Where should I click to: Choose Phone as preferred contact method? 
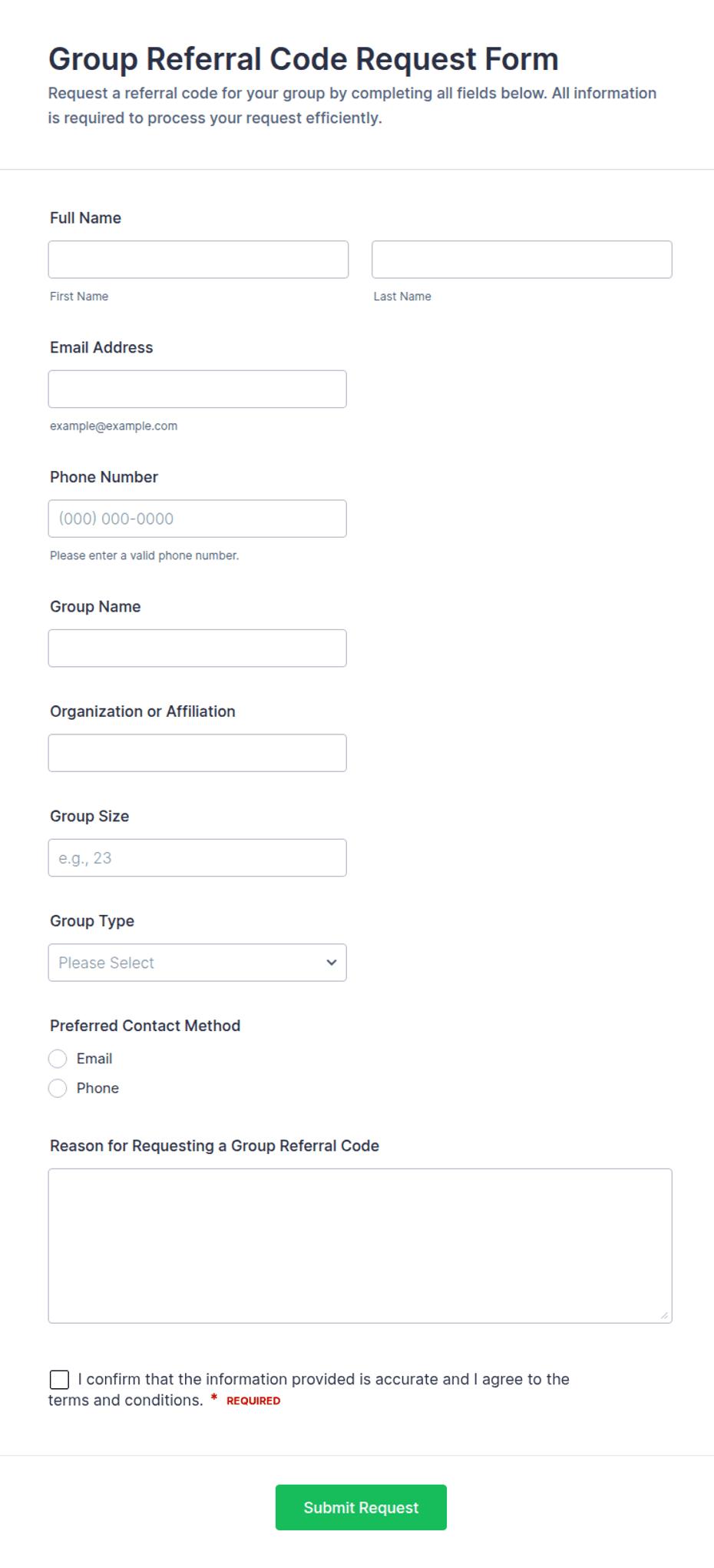58,1088
